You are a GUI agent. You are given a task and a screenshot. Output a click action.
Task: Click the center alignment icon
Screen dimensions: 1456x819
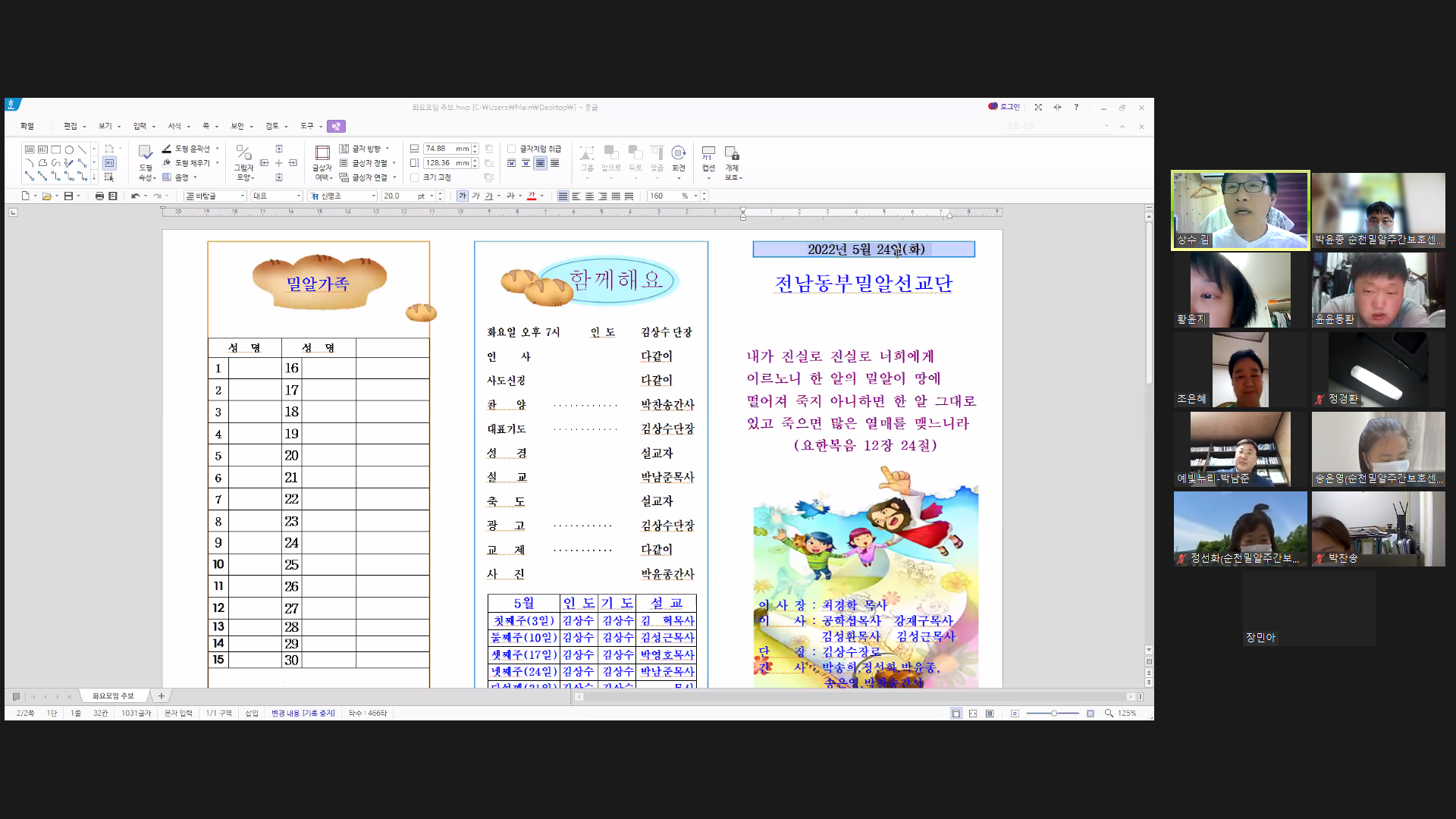pos(589,196)
